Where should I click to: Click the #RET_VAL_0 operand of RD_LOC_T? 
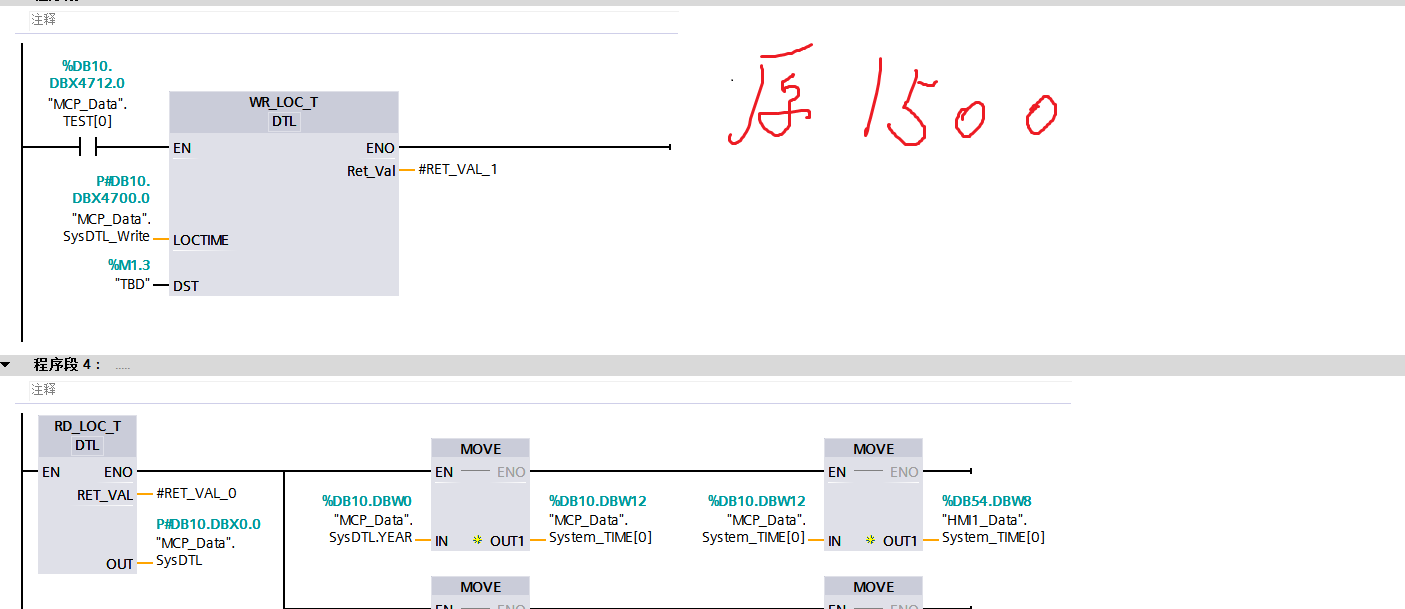click(196, 493)
